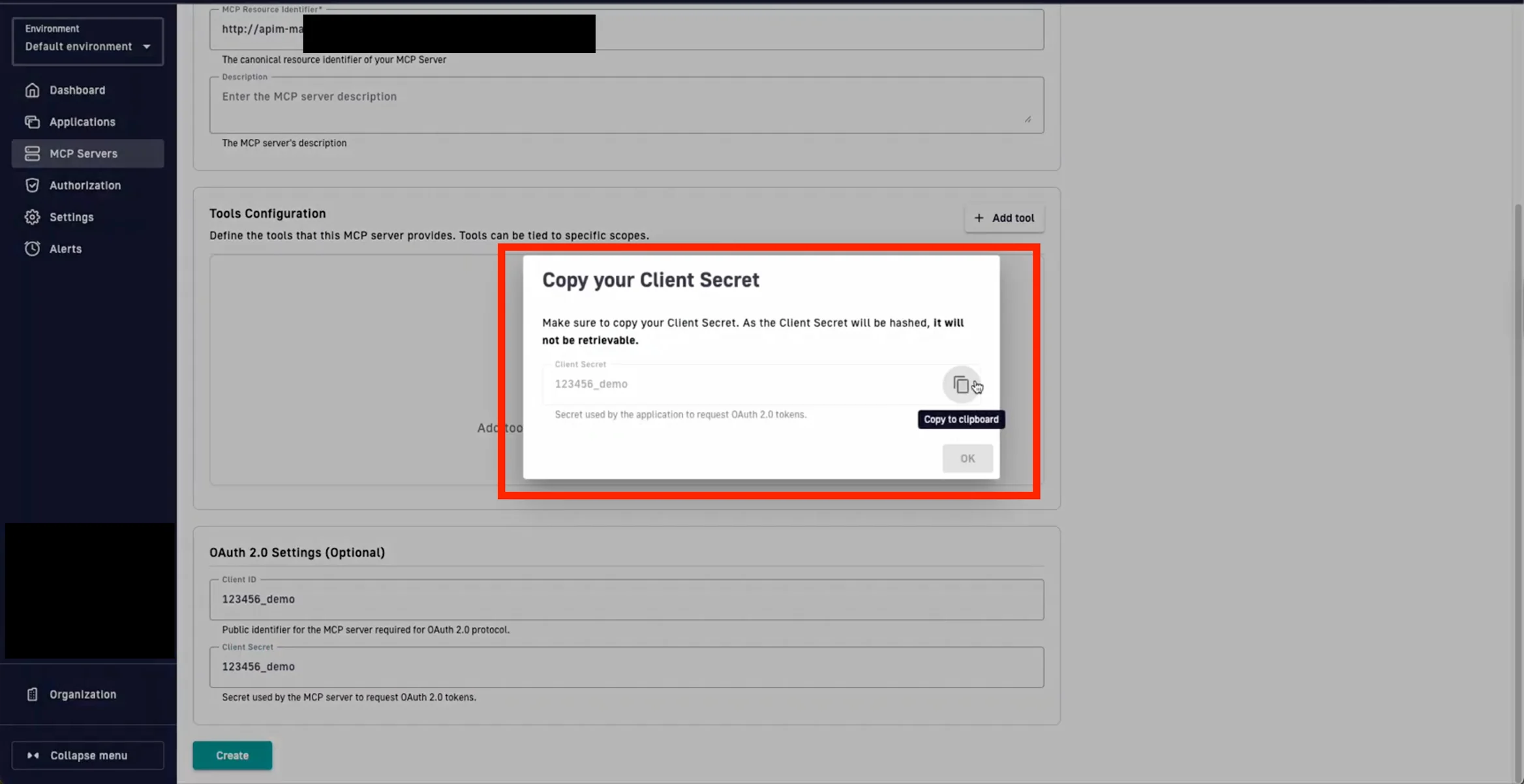
Task: Click the Add tool button
Action: tap(1004, 218)
